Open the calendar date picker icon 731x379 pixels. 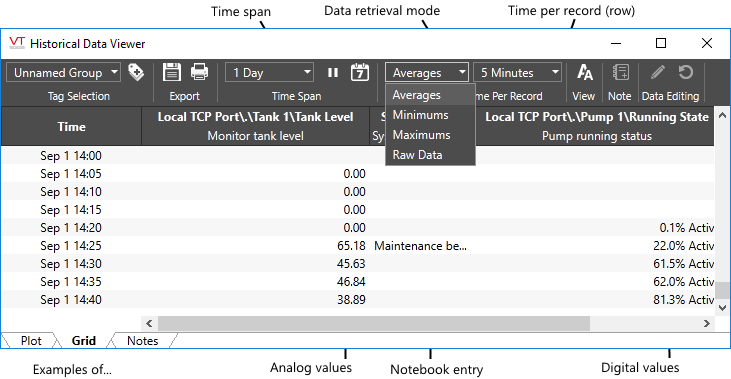coord(360,72)
